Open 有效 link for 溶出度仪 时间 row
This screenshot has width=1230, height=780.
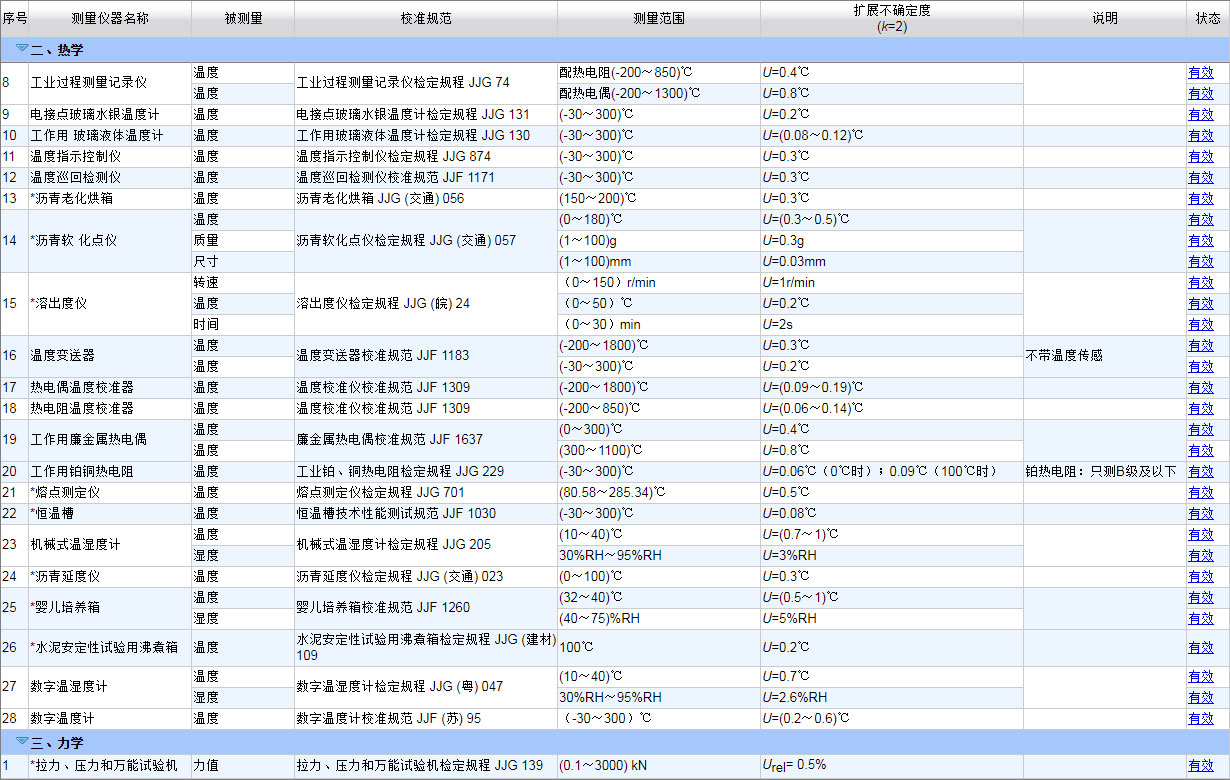pyautogui.click(x=1200, y=324)
